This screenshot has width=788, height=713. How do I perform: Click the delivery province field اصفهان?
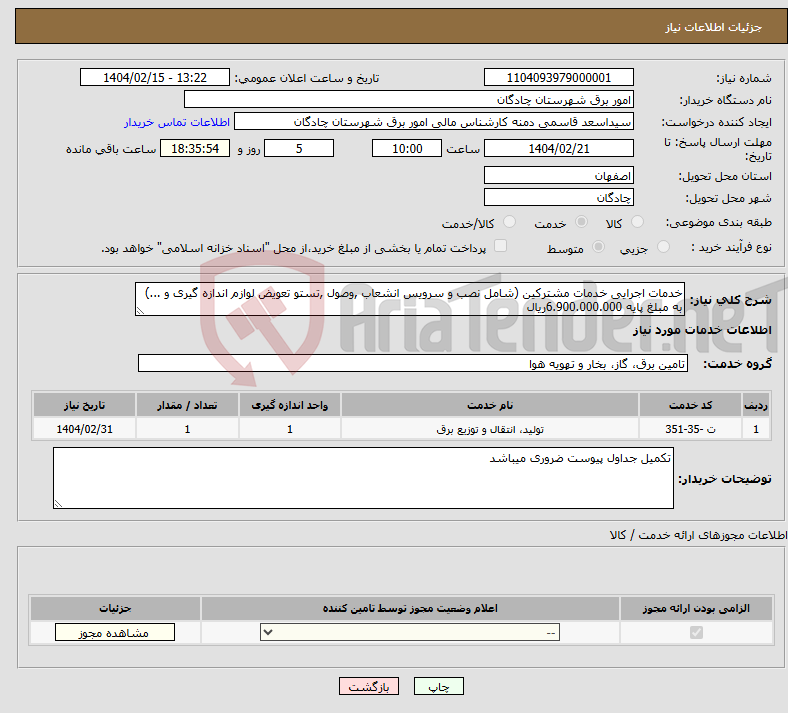click(x=558, y=175)
